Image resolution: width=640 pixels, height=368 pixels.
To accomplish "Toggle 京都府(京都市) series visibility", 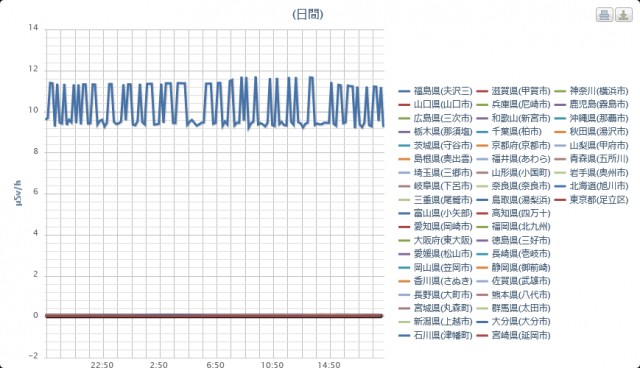I will [x=513, y=145].
